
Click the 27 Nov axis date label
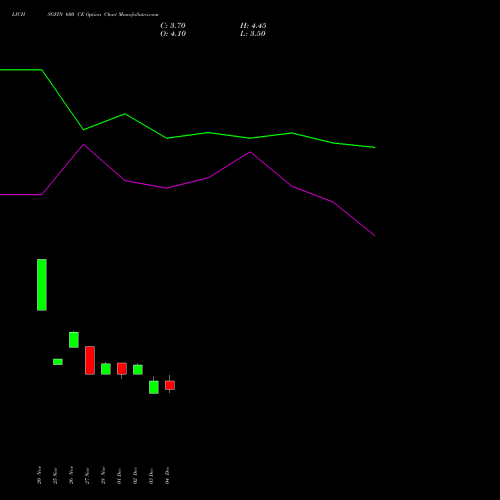[x=87, y=476]
